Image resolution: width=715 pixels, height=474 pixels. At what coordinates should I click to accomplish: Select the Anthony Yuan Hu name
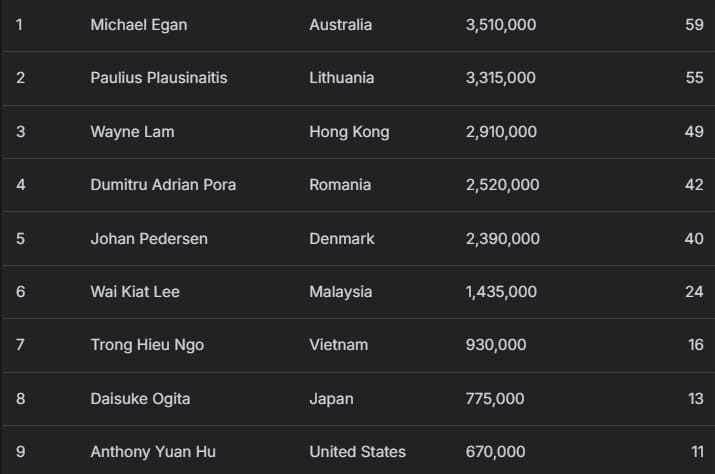(153, 452)
